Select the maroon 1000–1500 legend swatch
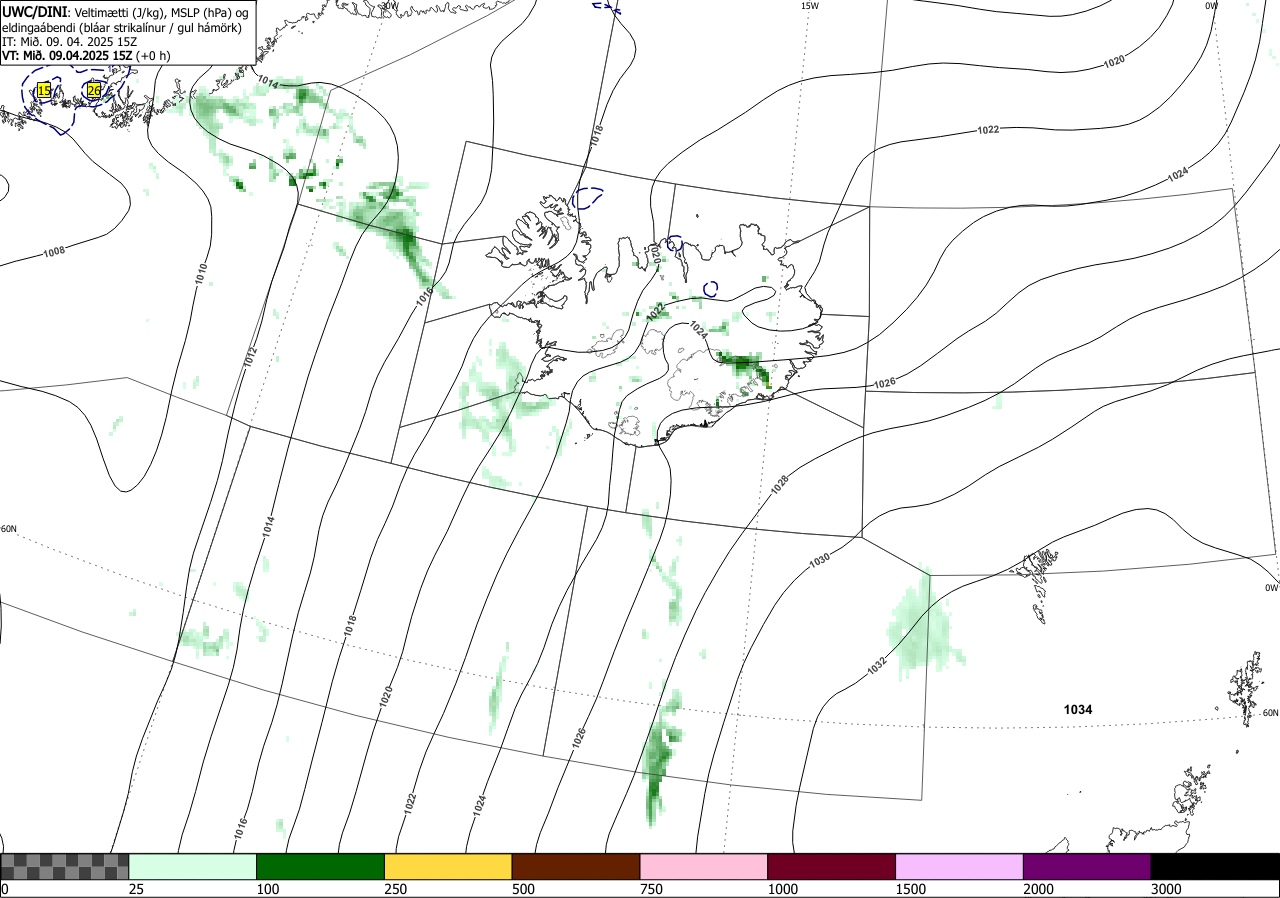This screenshot has height=898, width=1280. pyautogui.click(x=832, y=866)
